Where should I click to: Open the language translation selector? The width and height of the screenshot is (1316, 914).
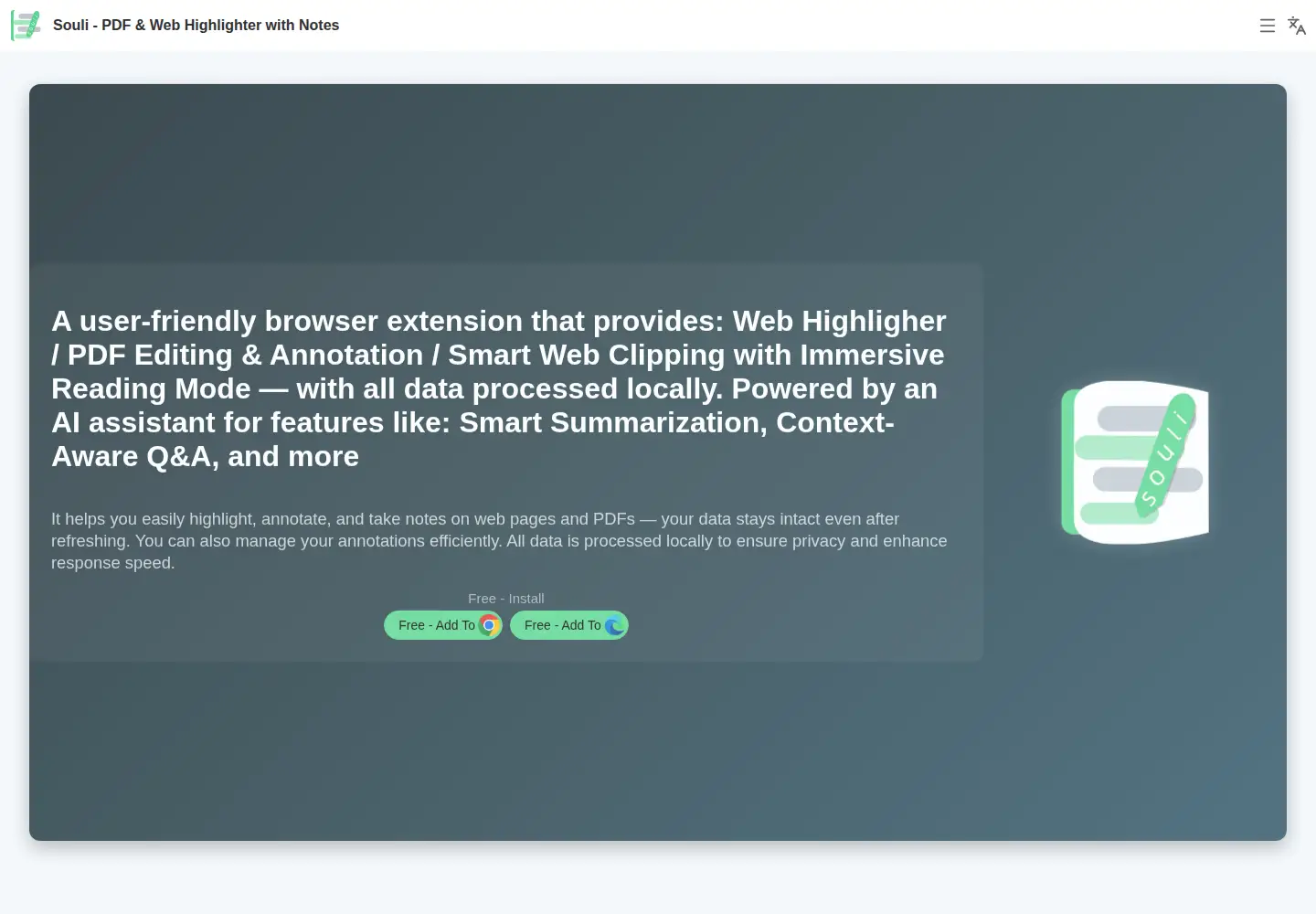click(x=1297, y=26)
